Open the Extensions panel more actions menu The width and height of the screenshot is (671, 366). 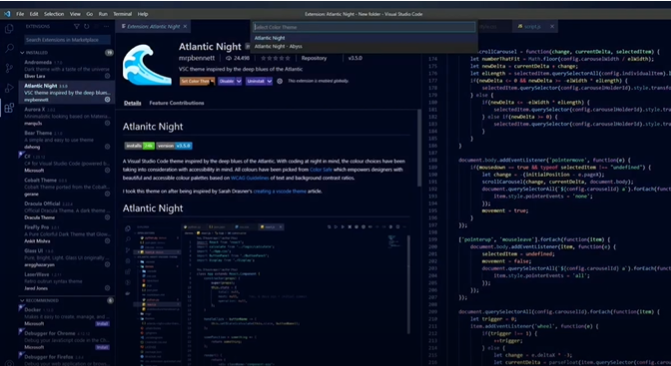tap(106, 27)
